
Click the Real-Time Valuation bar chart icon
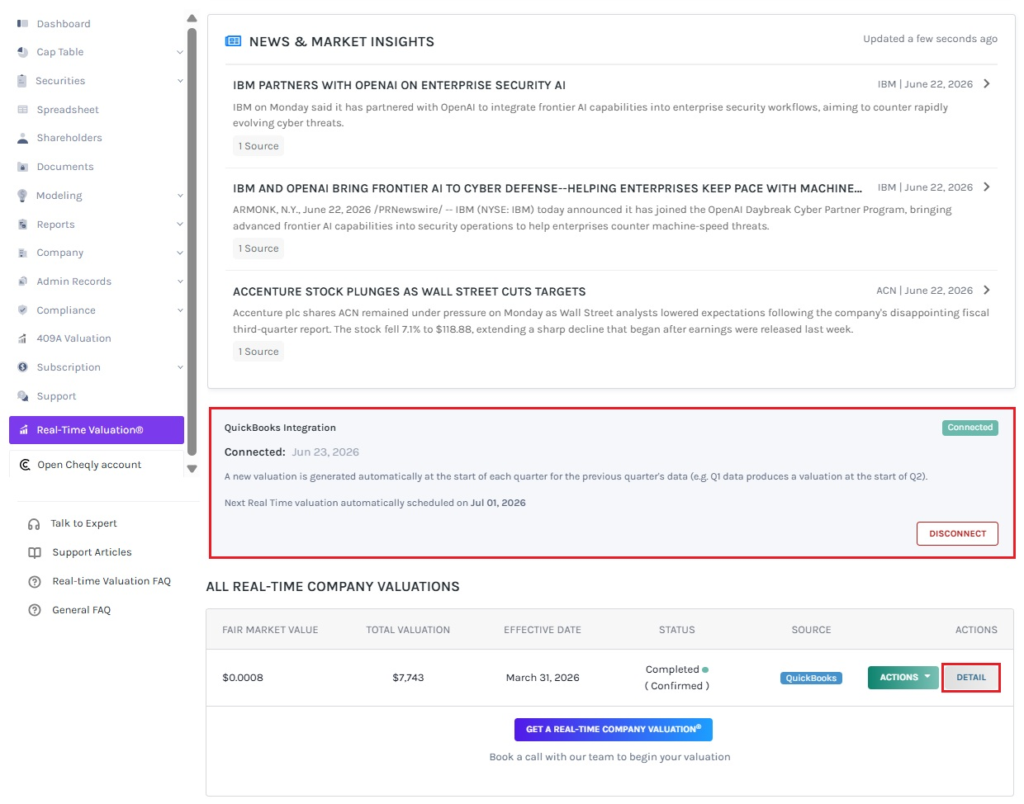click(x=24, y=430)
